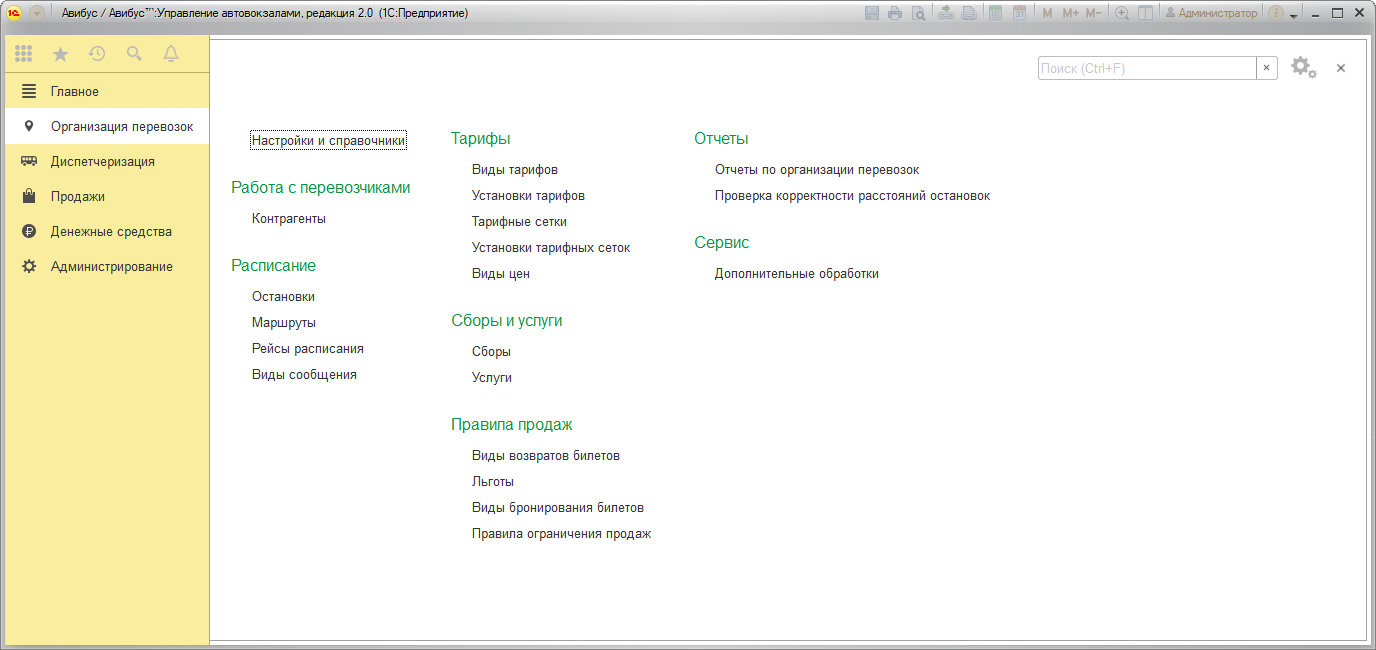Click the print icon in title bar

click(x=895, y=13)
